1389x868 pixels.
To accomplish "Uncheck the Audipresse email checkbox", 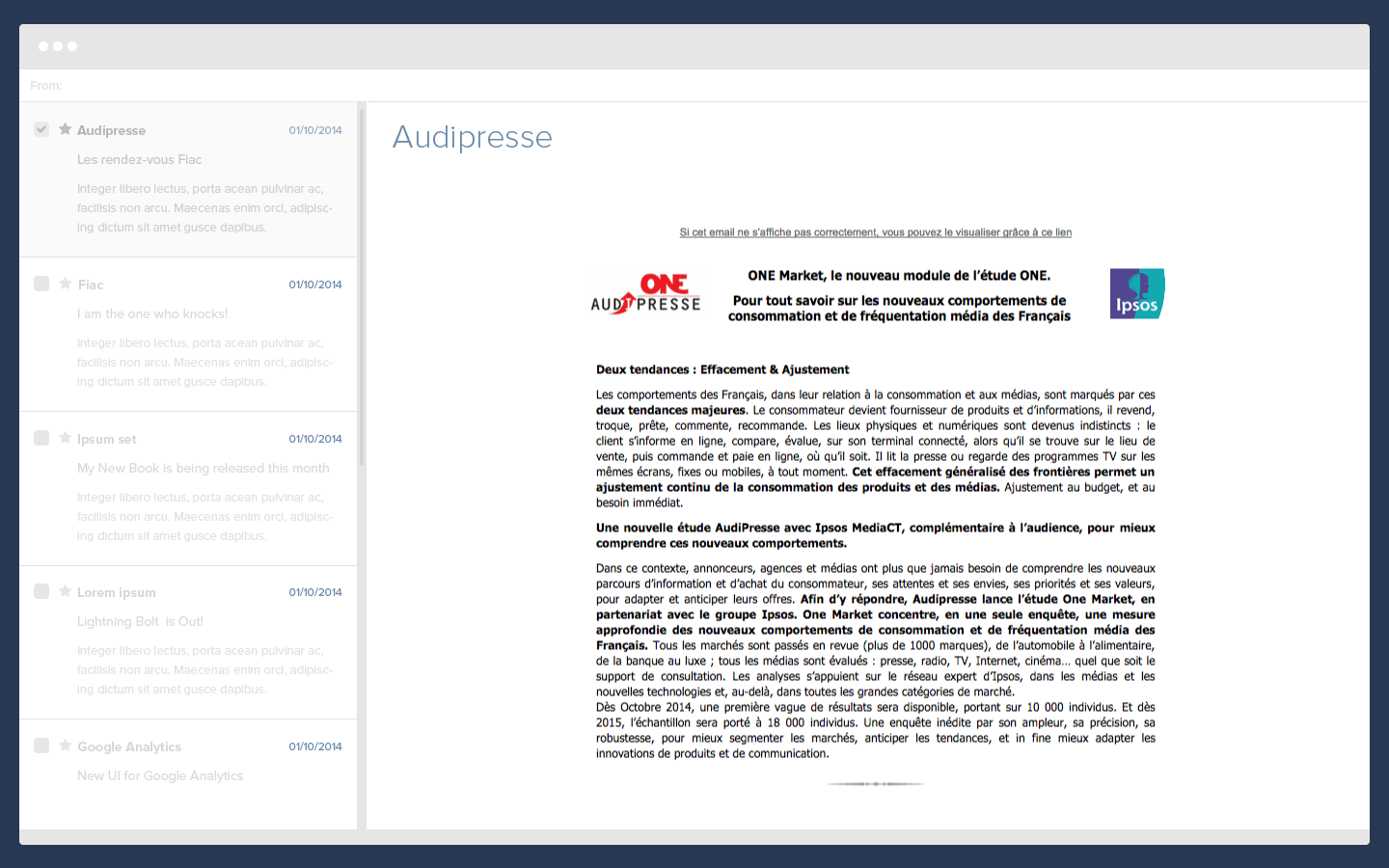I will (41, 129).
